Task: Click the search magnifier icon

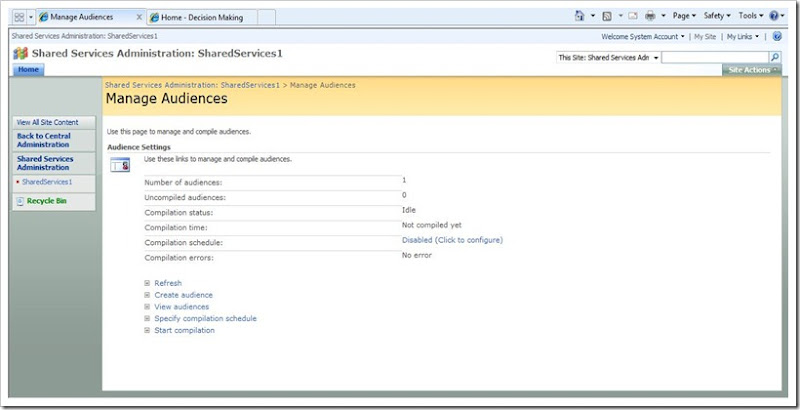Action: 774,58
